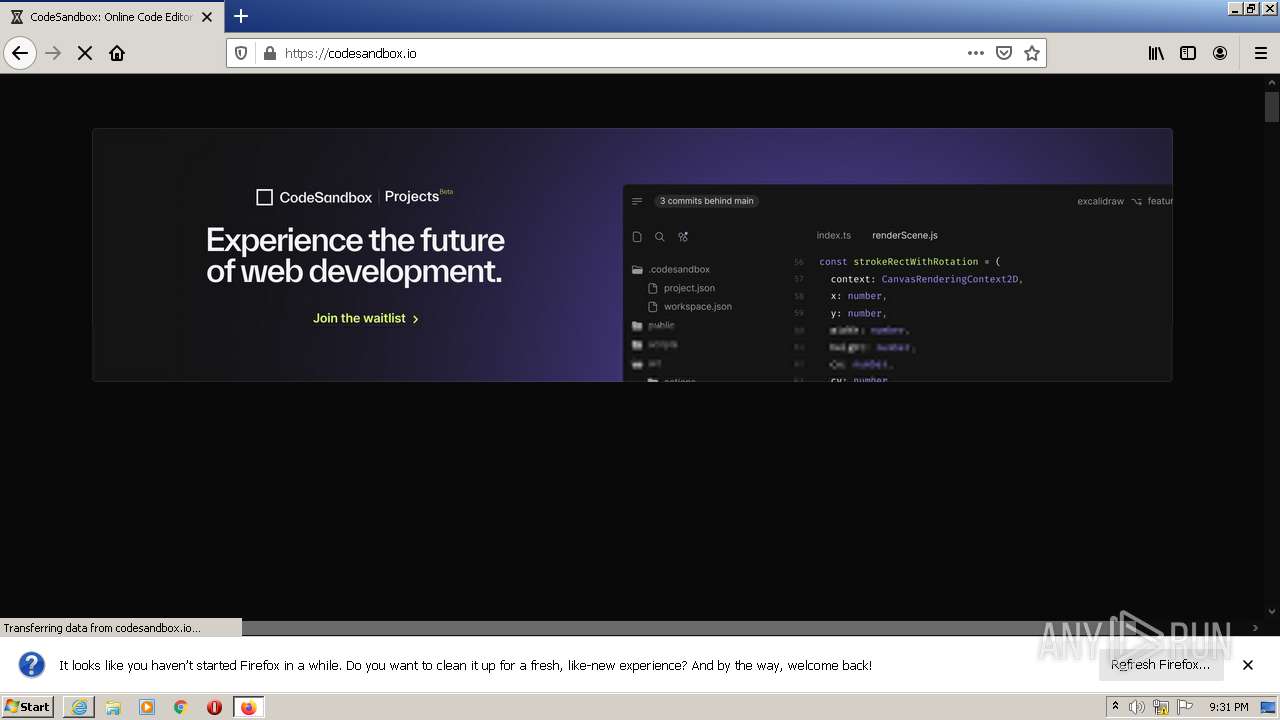1280x720 pixels.
Task: Open the Firefox hamburger menu
Action: 1261,53
